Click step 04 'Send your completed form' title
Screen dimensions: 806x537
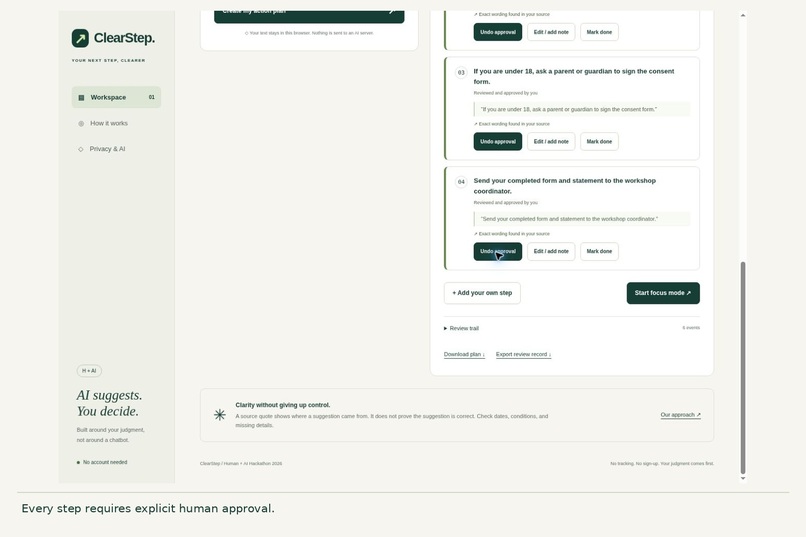pyautogui.click(x=564, y=186)
